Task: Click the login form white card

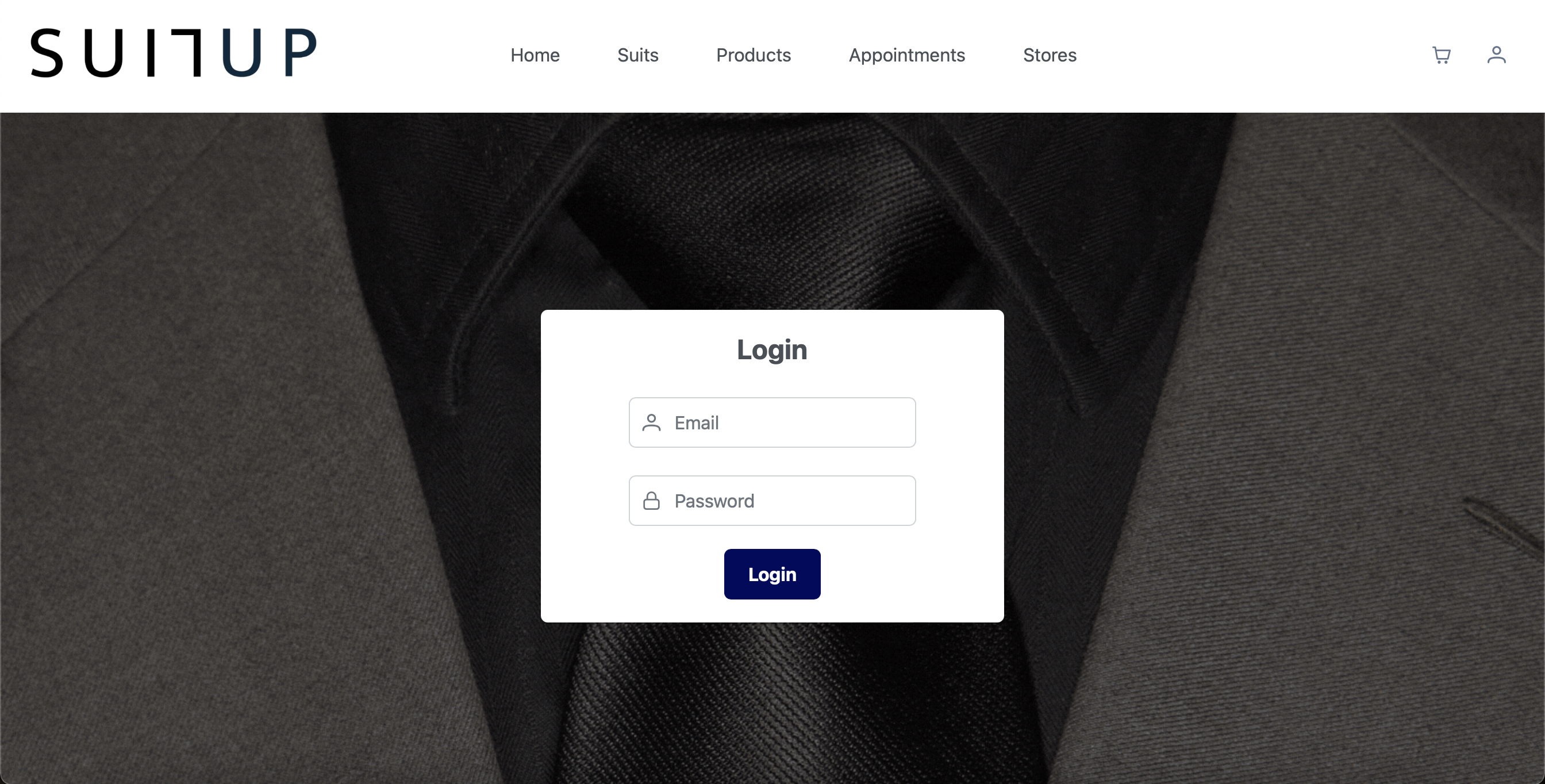Action: (772, 466)
